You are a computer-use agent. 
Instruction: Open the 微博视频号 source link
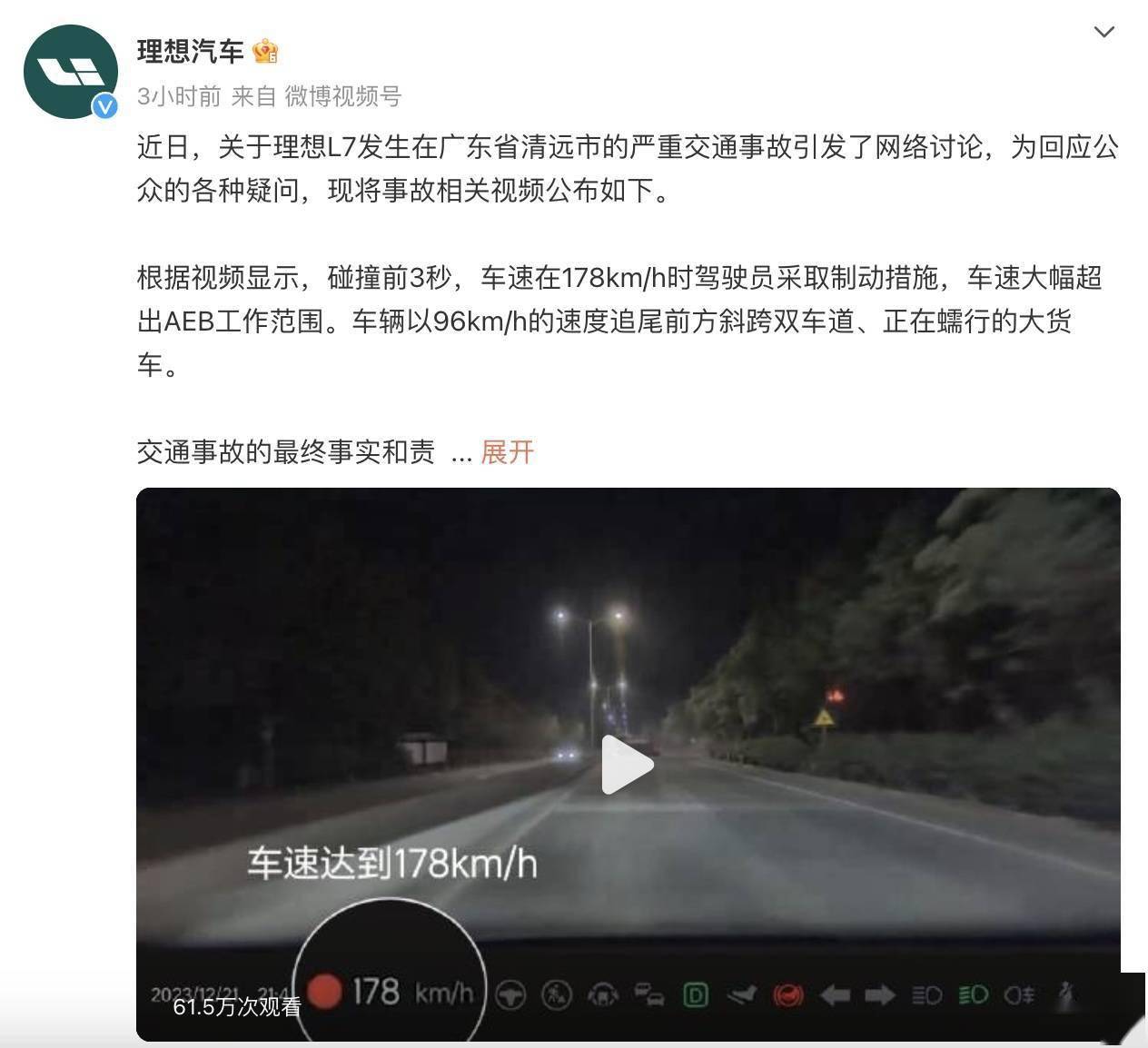[343, 96]
